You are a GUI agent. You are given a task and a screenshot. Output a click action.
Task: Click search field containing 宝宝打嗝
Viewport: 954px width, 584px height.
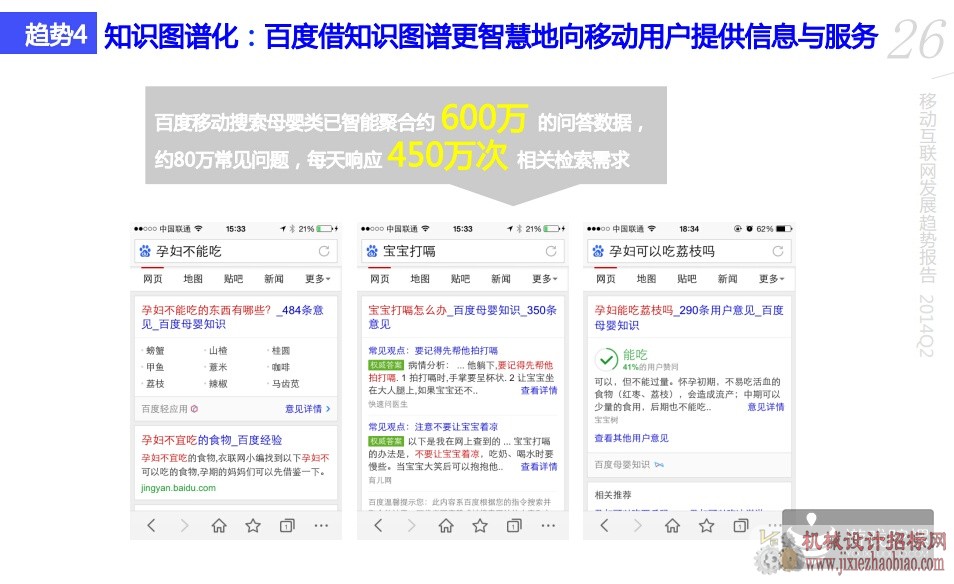point(463,251)
